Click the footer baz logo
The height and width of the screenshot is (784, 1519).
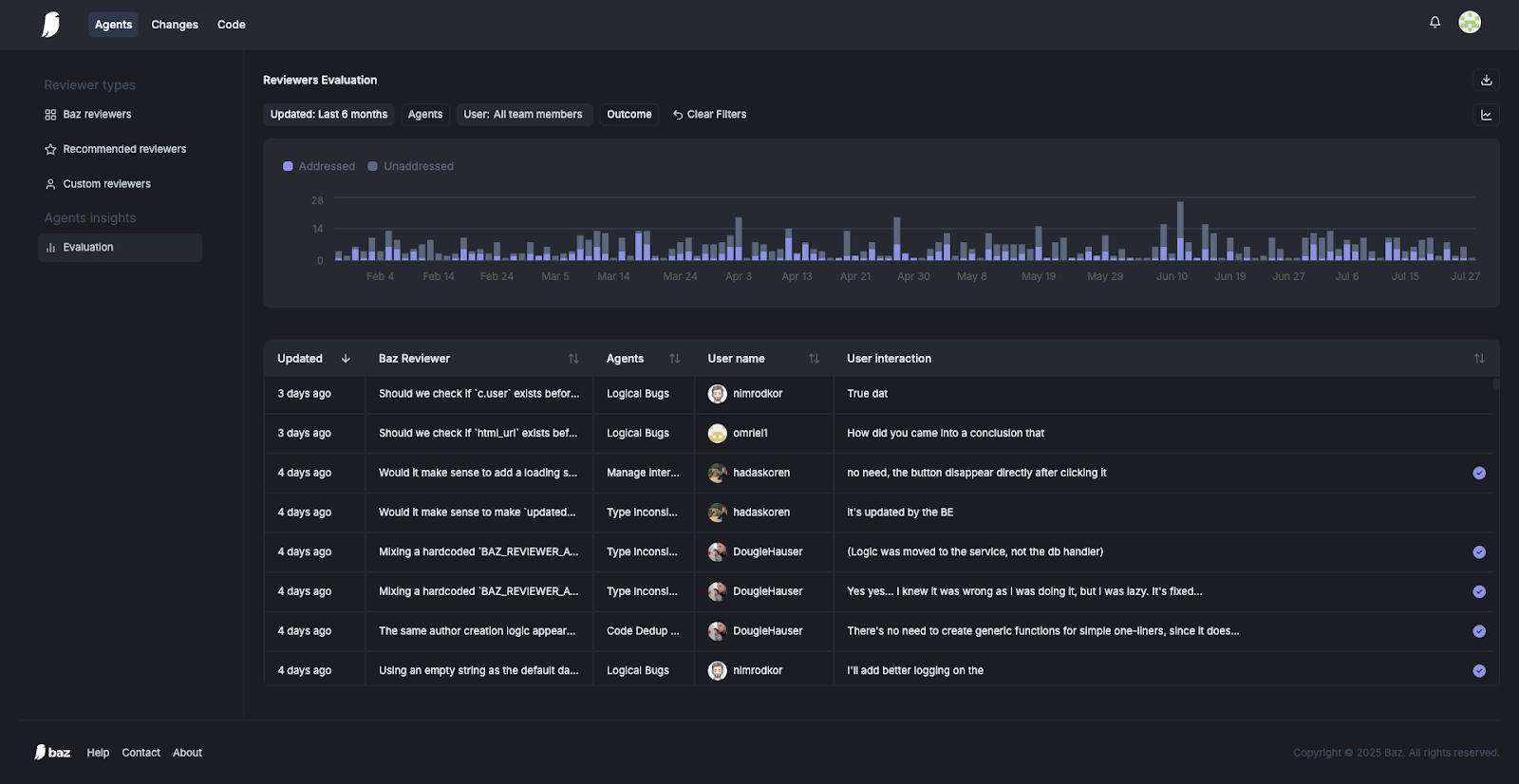point(52,753)
